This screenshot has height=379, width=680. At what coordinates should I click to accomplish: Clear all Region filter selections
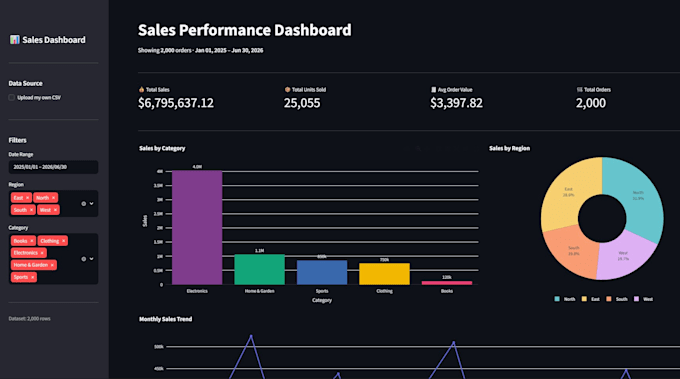pyautogui.click(x=84, y=204)
